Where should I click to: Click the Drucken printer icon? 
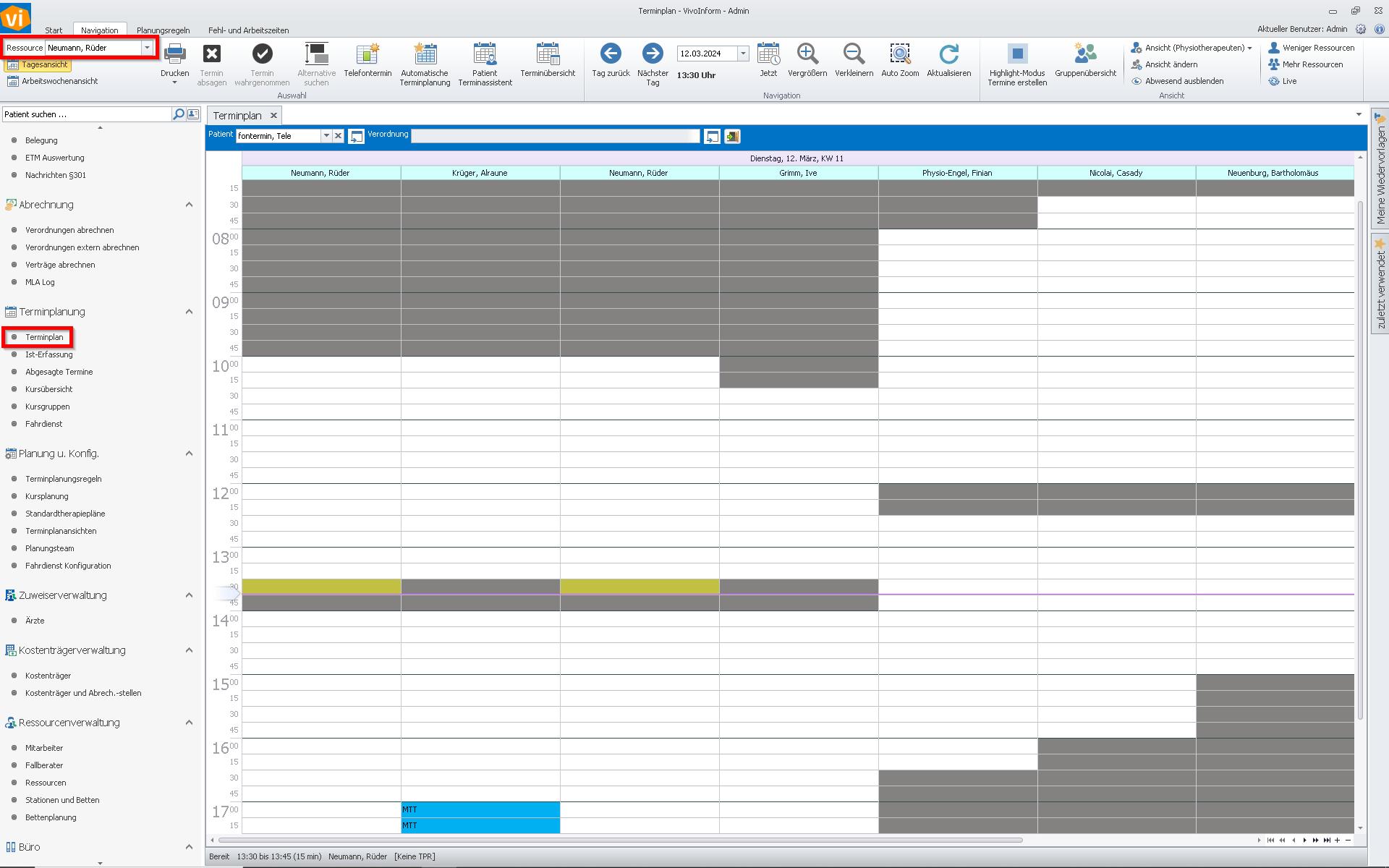click(x=174, y=54)
